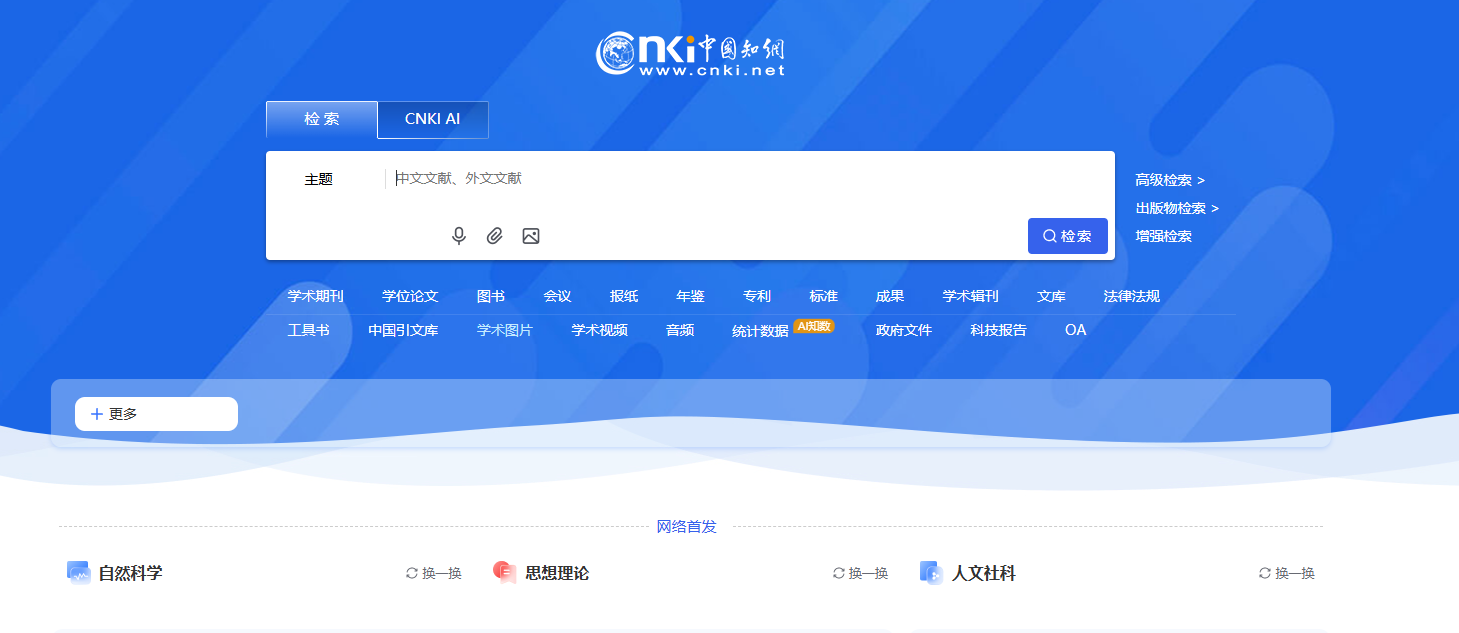This screenshot has height=633, width=1459.
Task: Select 报纸 category
Action: pos(624,296)
